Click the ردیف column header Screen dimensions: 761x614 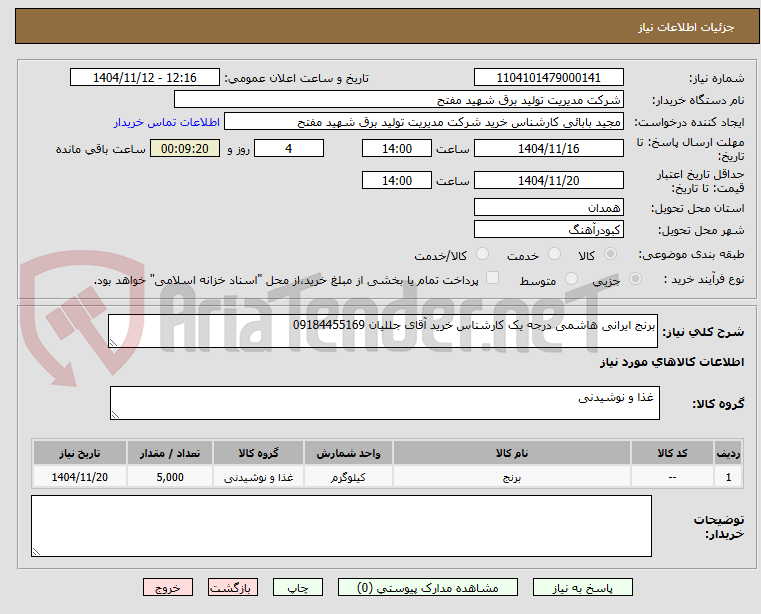(728, 453)
